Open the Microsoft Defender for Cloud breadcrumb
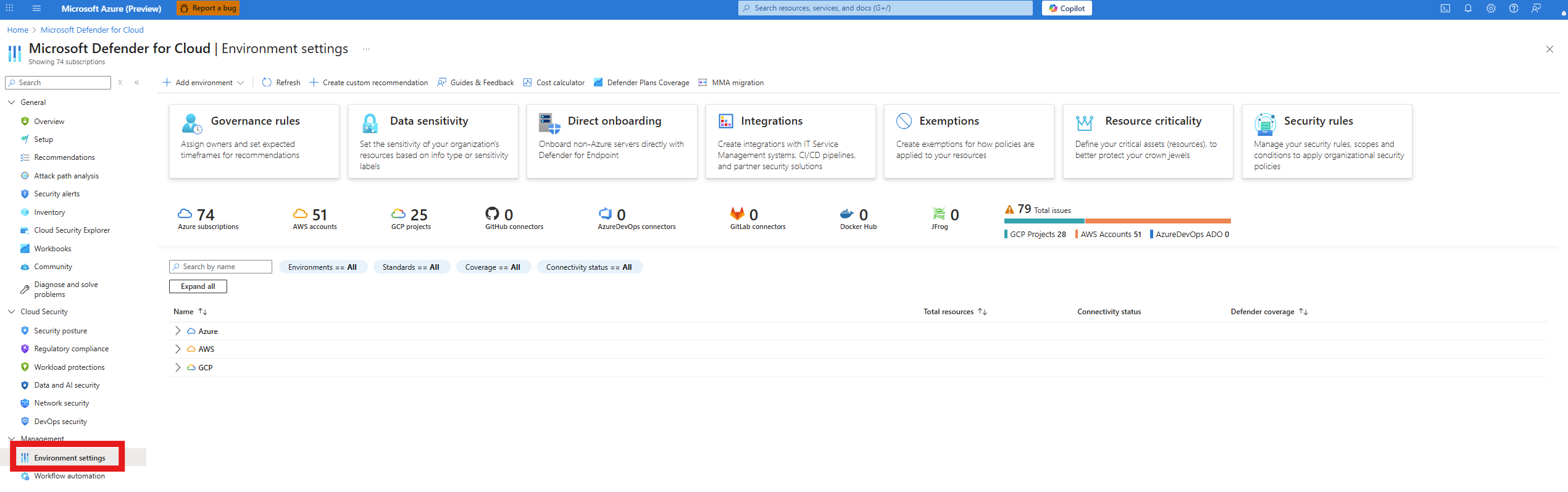1568x492 pixels. pos(92,30)
